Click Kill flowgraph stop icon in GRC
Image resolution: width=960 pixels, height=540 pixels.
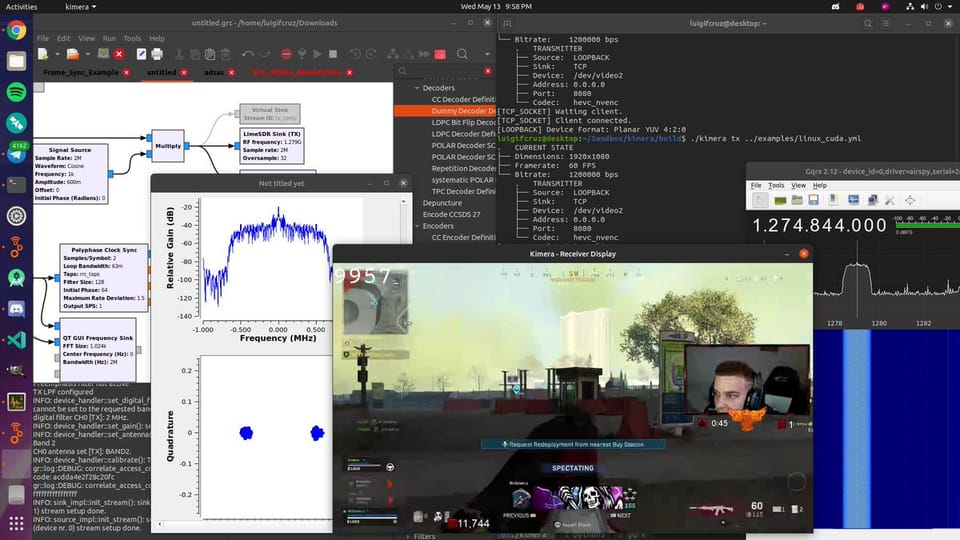332,54
